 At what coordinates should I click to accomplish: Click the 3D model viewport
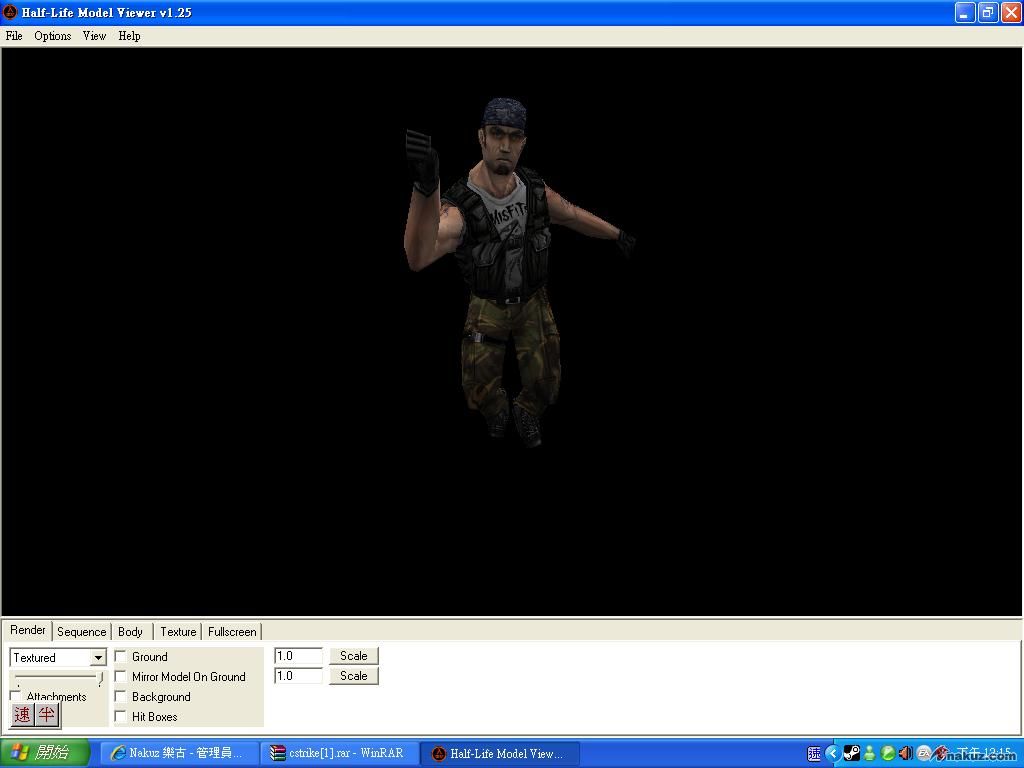511,331
